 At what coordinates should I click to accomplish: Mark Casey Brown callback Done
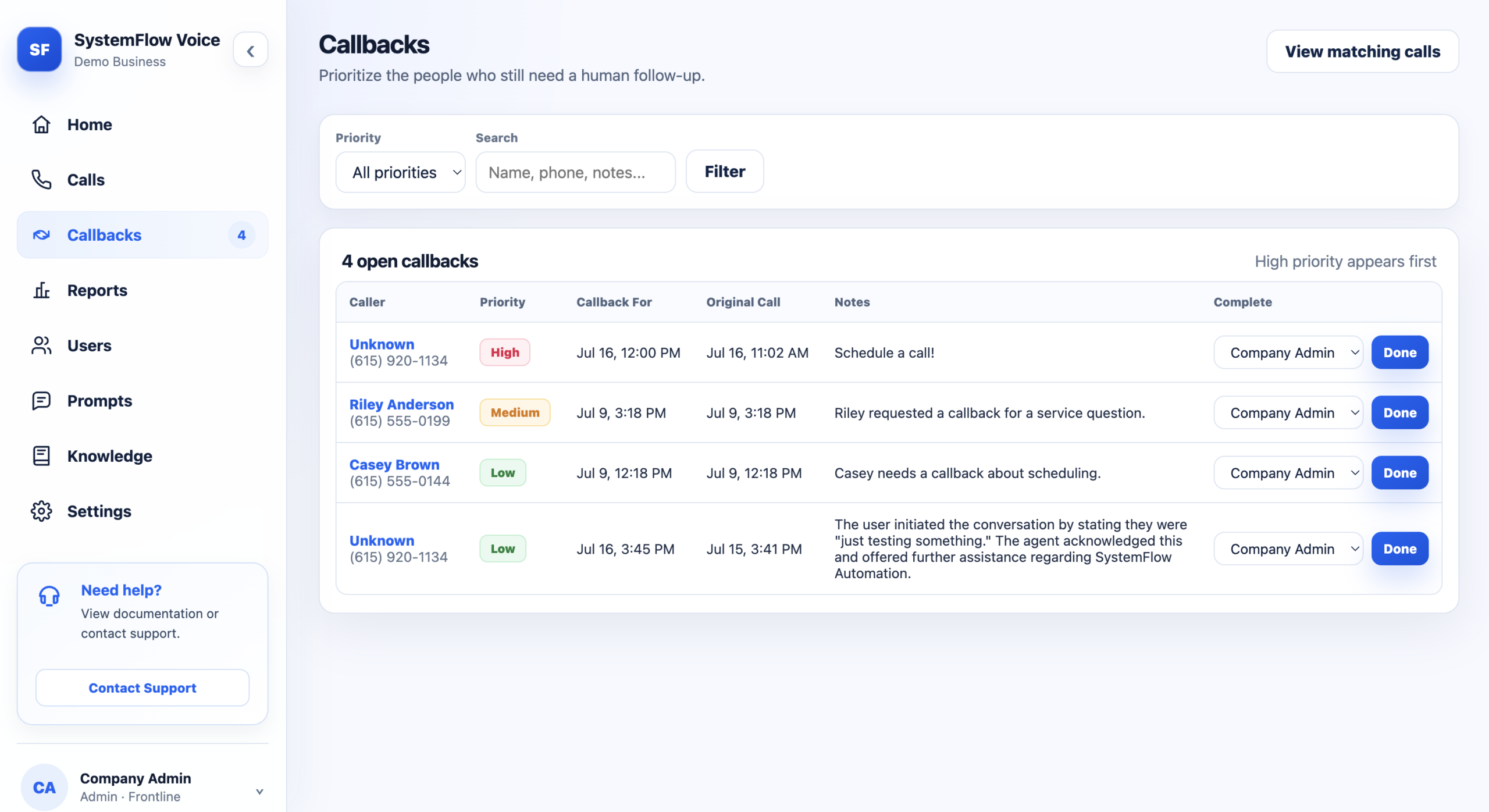[1400, 473]
